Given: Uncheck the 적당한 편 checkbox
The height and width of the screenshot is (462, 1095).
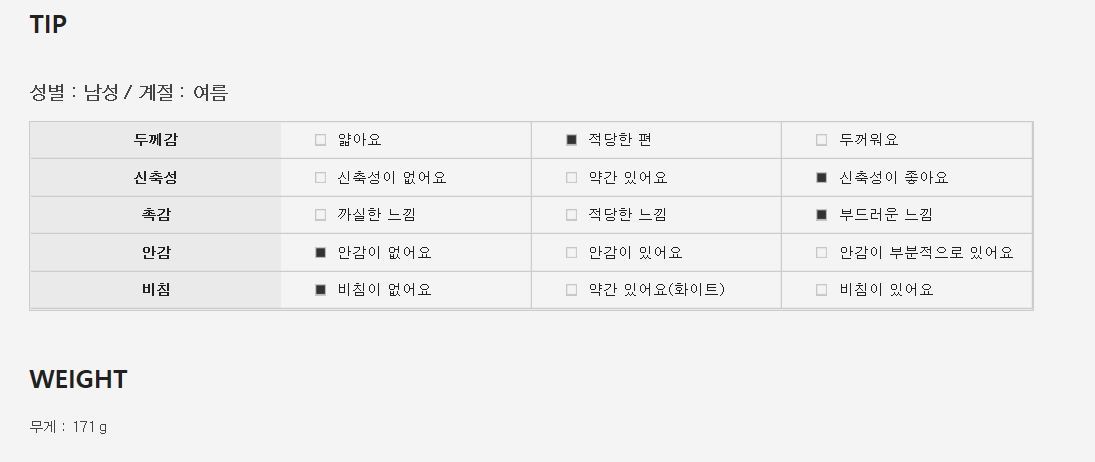Looking at the screenshot, I should [571, 140].
